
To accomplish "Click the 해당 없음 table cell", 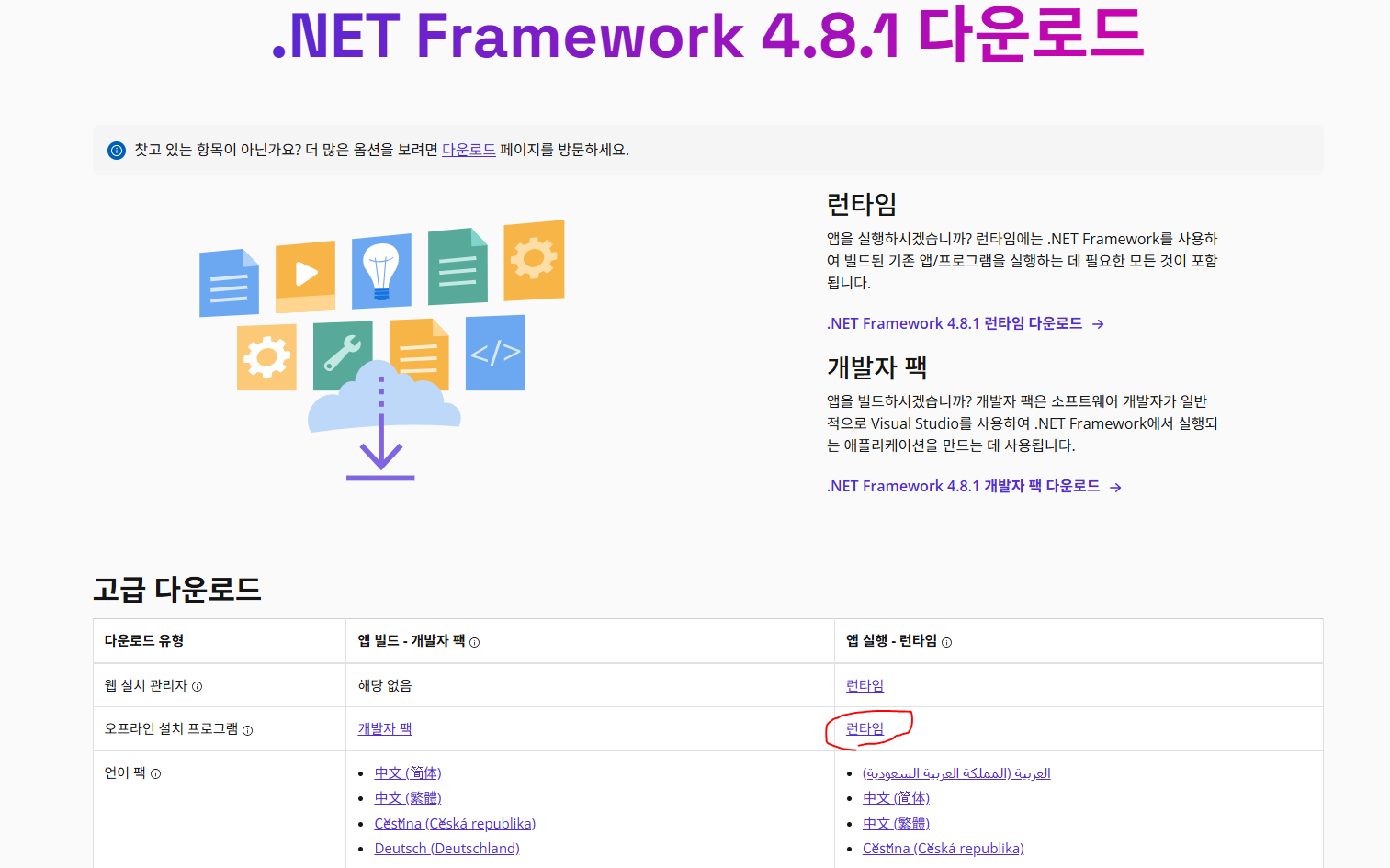I will [x=590, y=685].
